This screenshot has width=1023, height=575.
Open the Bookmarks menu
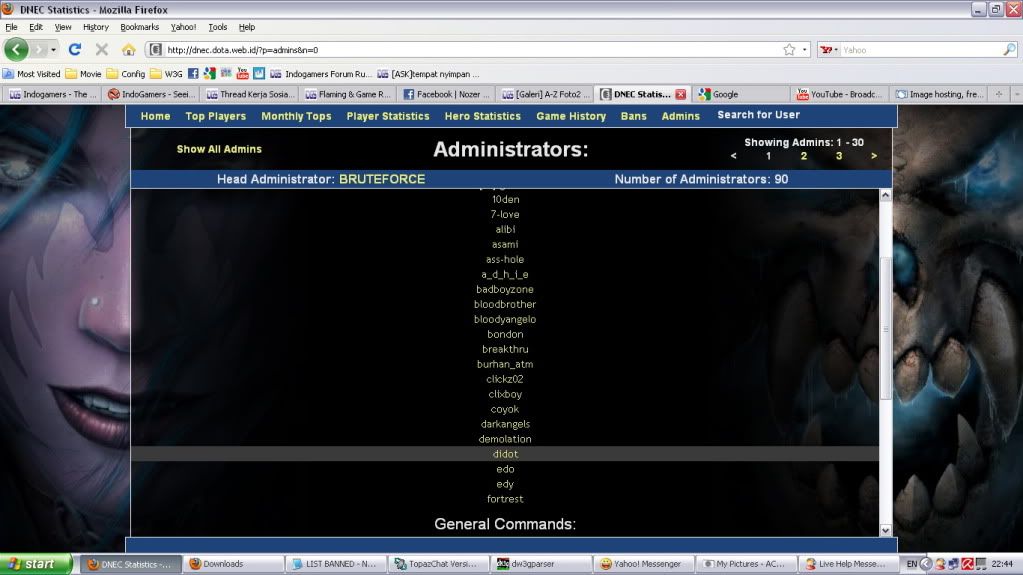140,27
